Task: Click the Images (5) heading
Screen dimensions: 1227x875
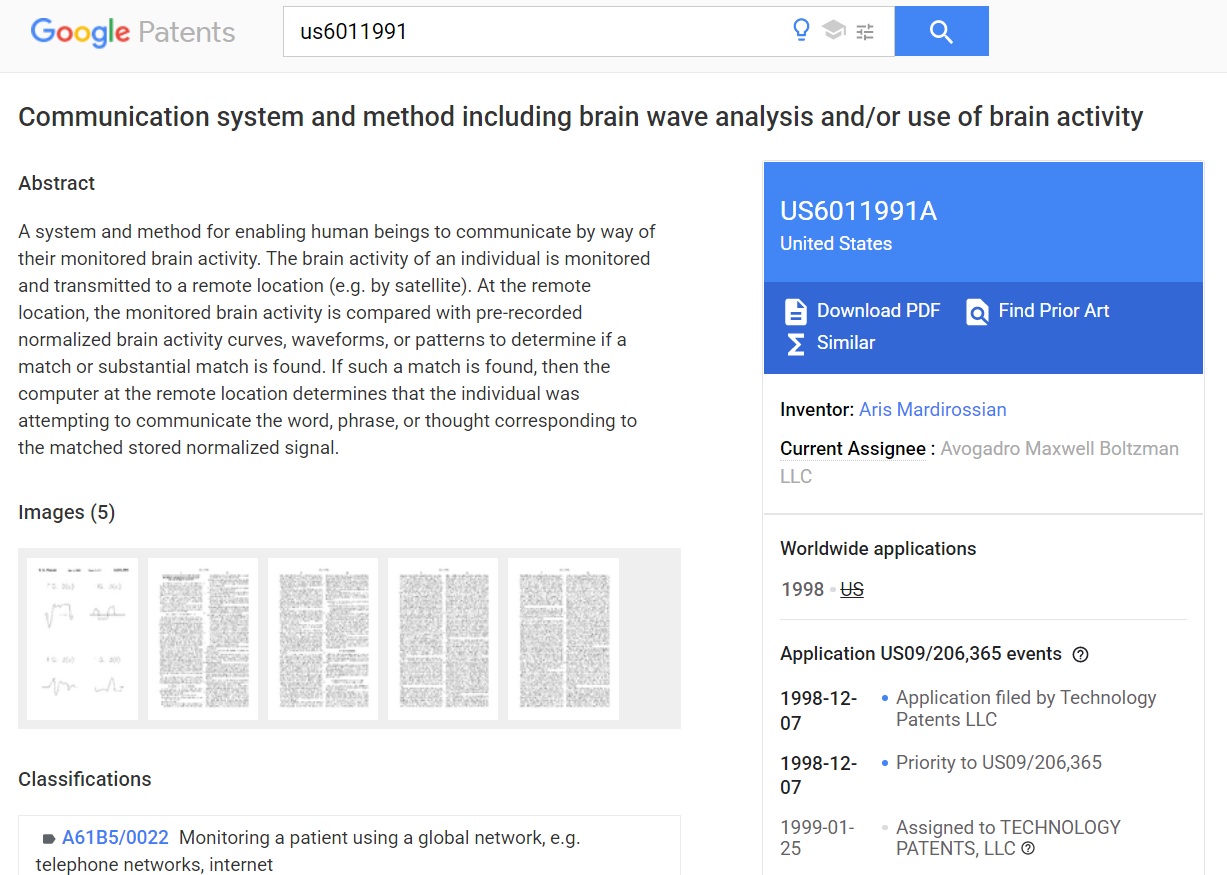Action: pos(67,512)
